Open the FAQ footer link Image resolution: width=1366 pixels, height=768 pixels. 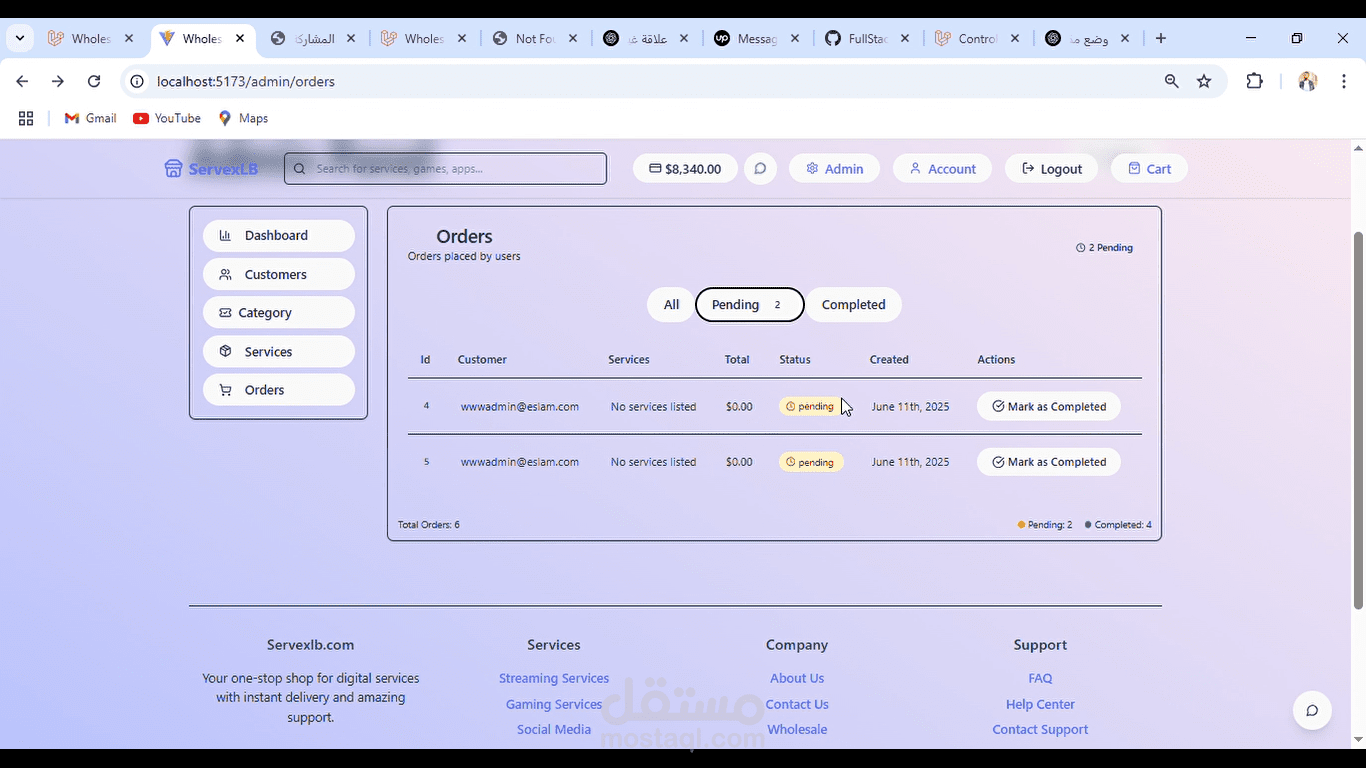(x=1040, y=678)
